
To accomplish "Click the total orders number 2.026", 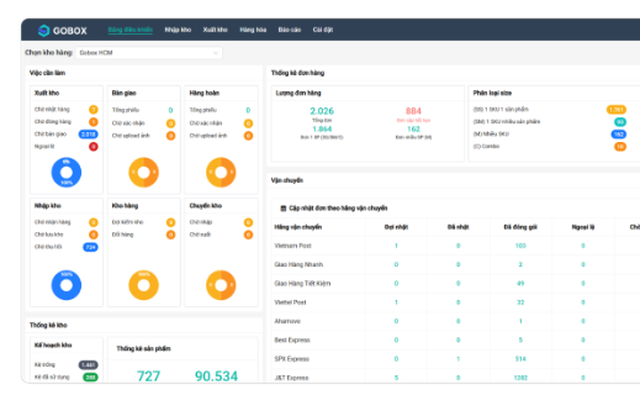I will click(x=323, y=111).
